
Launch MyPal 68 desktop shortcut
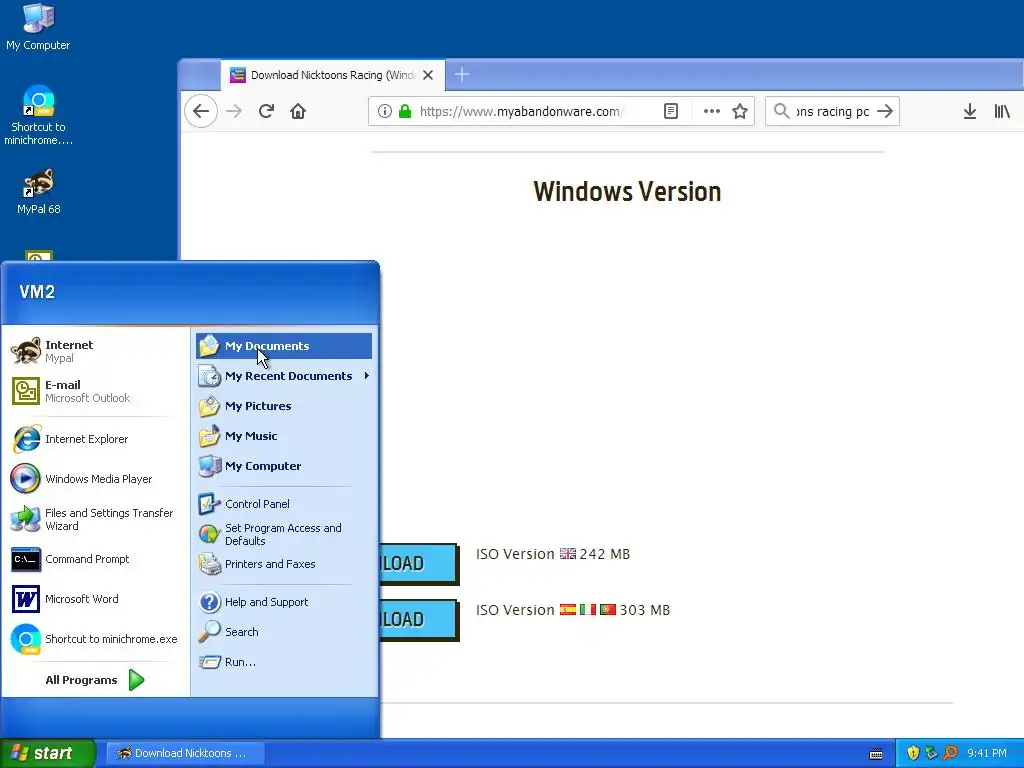tap(38, 192)
